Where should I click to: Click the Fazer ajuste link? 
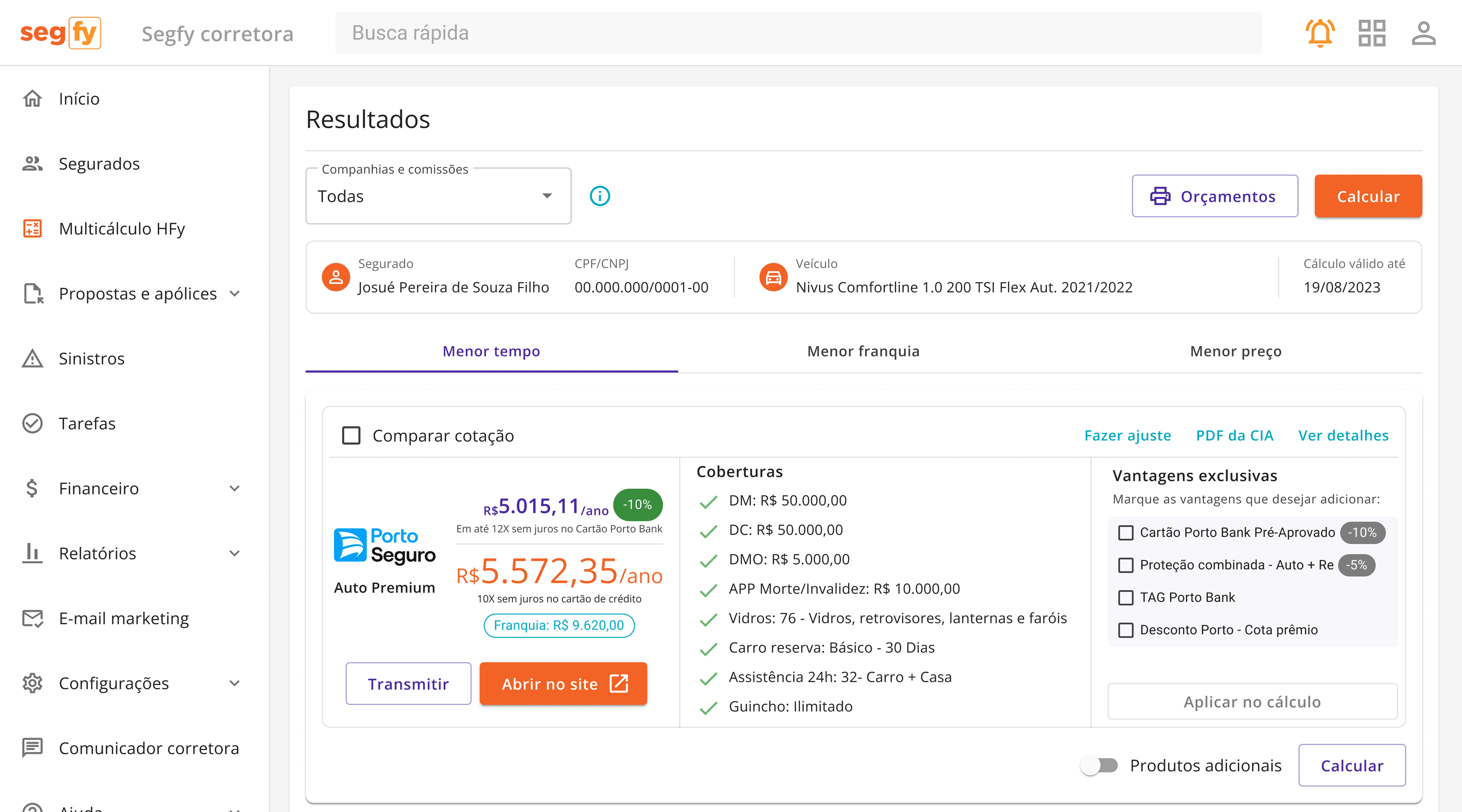[1127, 435]
